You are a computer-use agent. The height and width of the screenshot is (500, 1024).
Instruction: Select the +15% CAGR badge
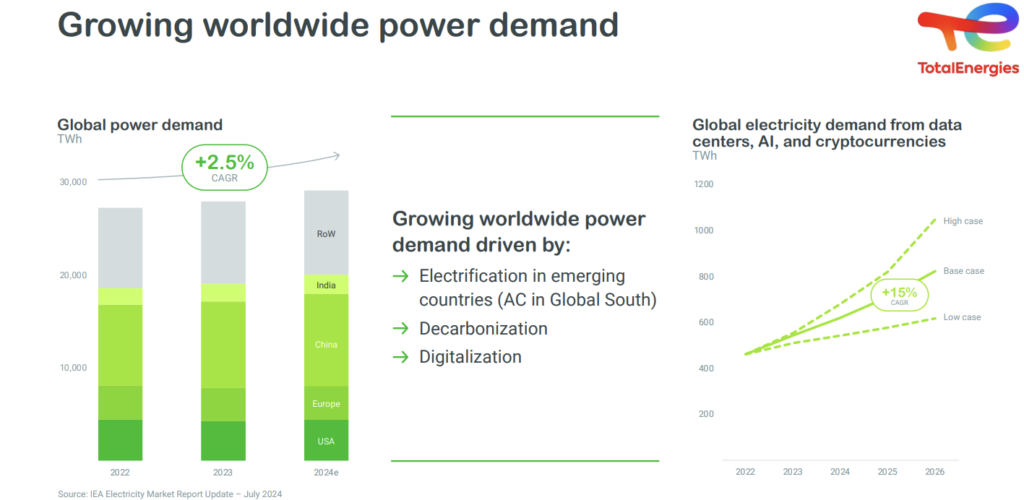(x=900, y=295)
